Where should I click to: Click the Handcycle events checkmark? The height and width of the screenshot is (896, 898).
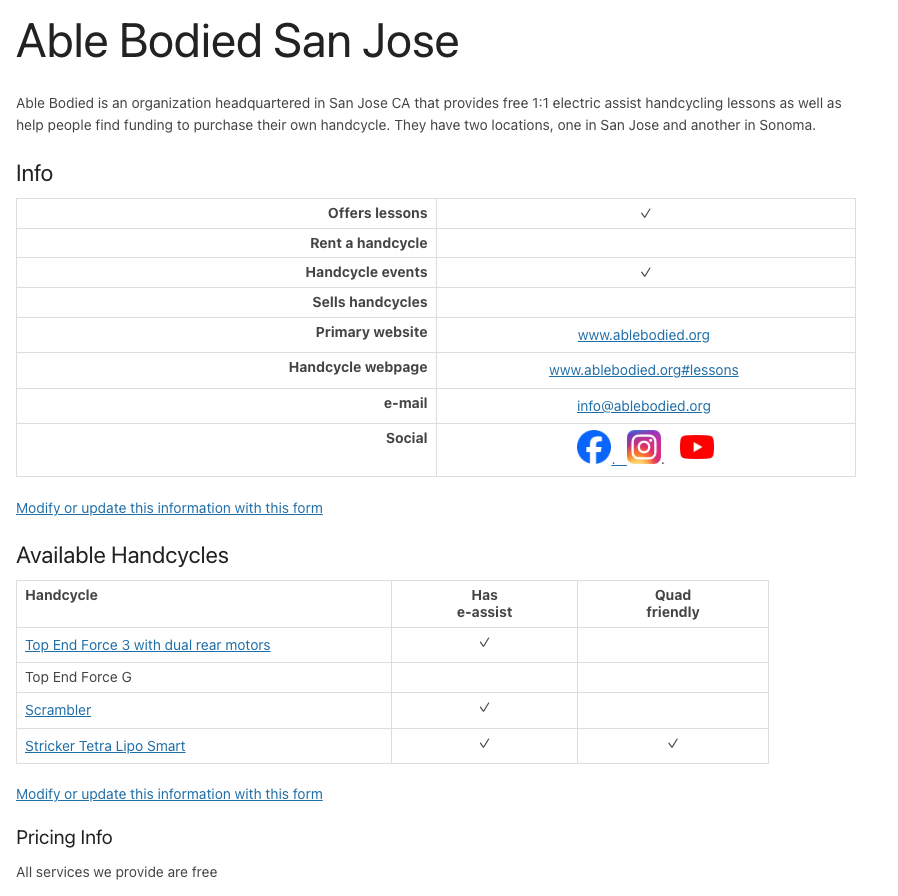(646, 272)
